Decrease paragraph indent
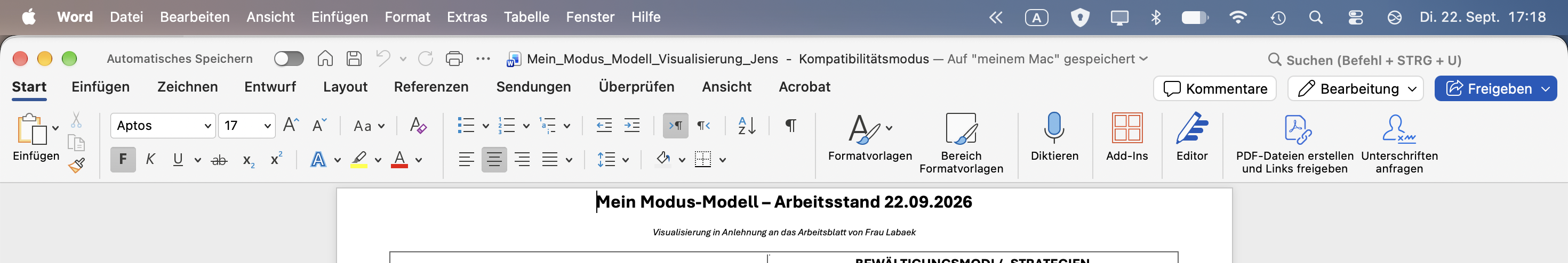This screenshot has height=263, width=1568. pyautogui.click(x=604, y=126)
